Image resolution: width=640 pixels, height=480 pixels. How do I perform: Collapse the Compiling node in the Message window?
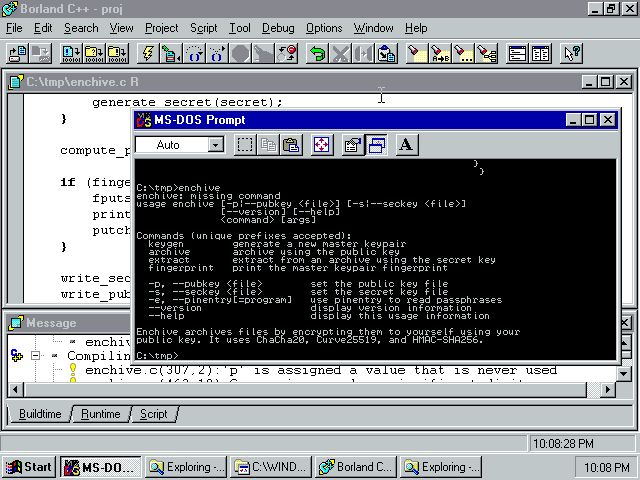pyautogui.click(x=36, y=356)
